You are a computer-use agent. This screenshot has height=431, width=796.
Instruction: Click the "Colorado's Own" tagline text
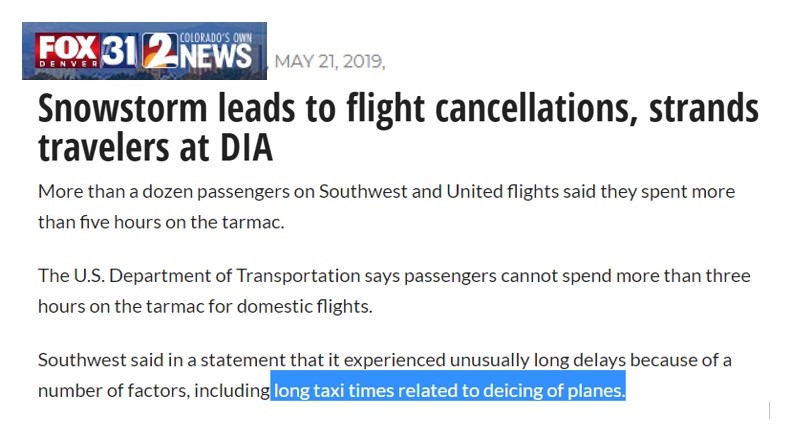coord(217,38)
